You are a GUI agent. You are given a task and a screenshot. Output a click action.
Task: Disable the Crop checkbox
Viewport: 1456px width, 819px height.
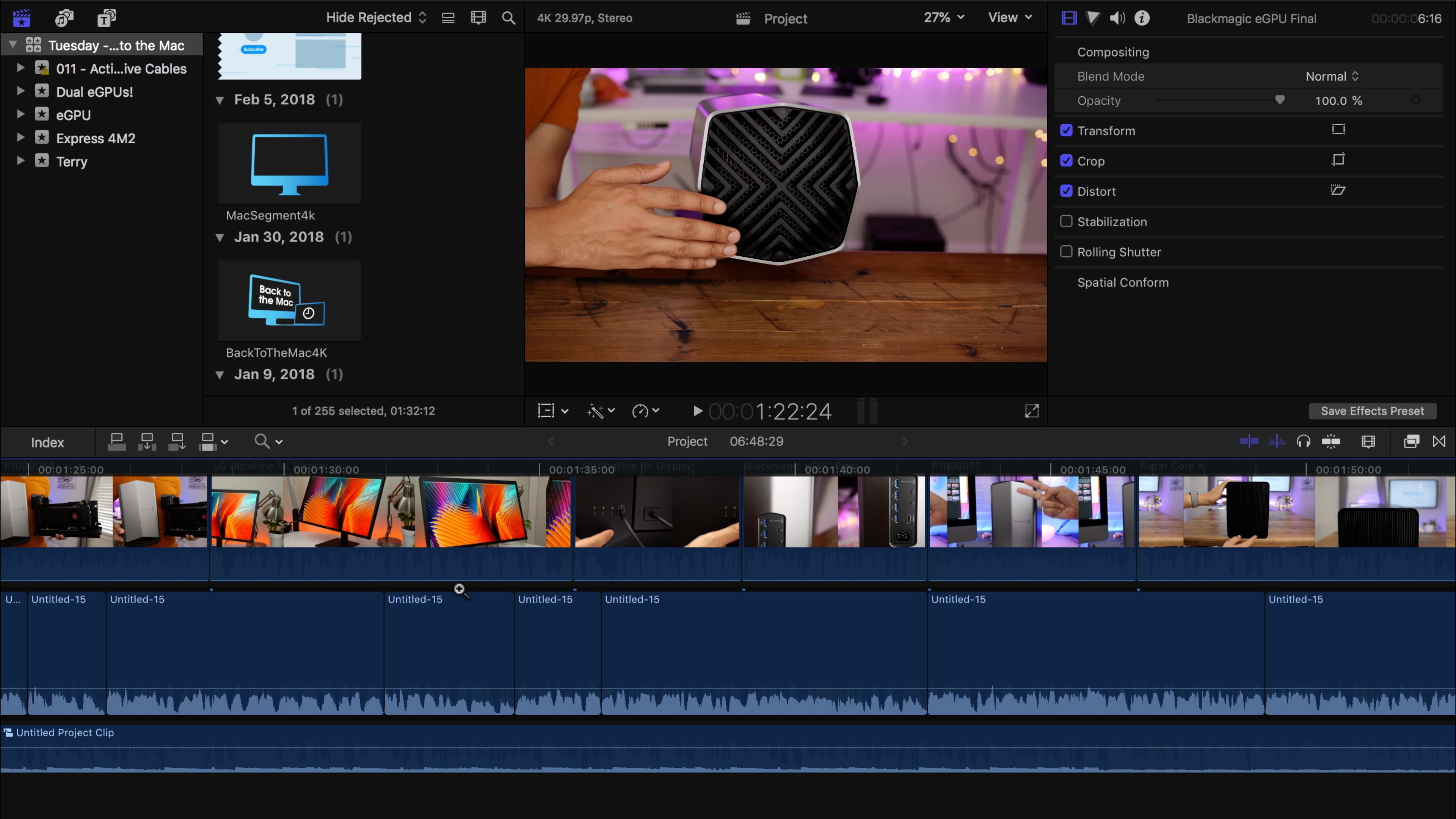pos(1066,160)
